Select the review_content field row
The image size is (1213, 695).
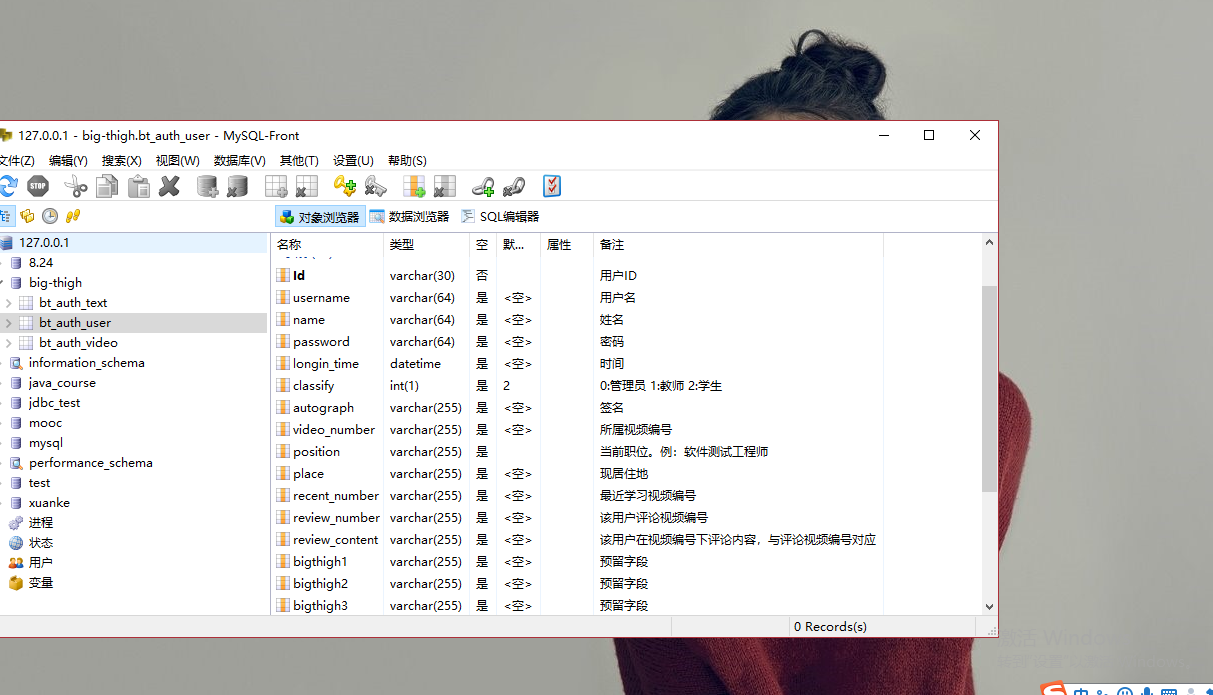[x=577, y=540]
